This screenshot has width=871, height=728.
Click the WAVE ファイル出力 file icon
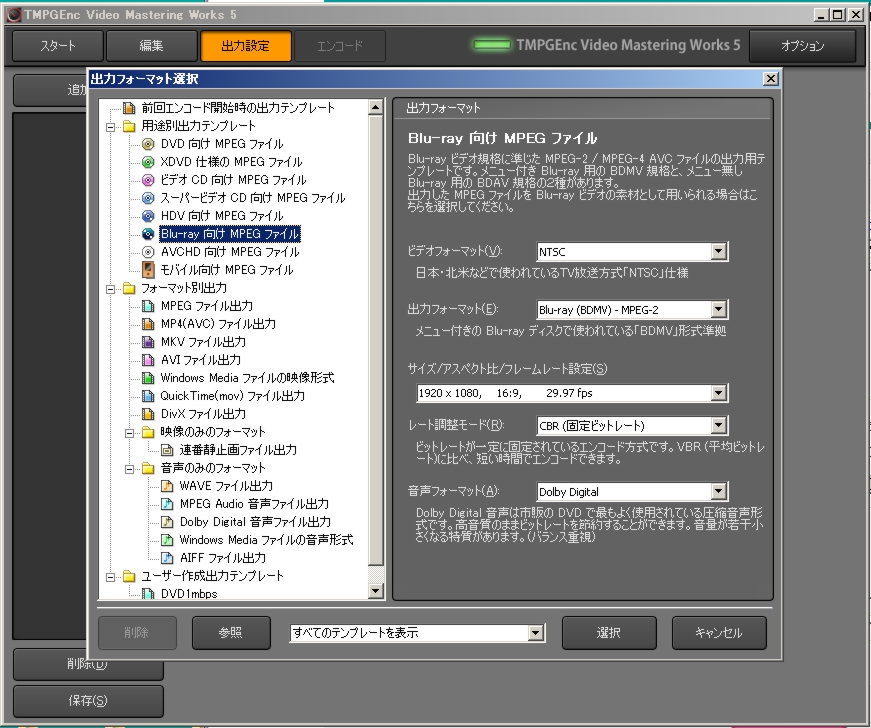(x=167, y=486)
